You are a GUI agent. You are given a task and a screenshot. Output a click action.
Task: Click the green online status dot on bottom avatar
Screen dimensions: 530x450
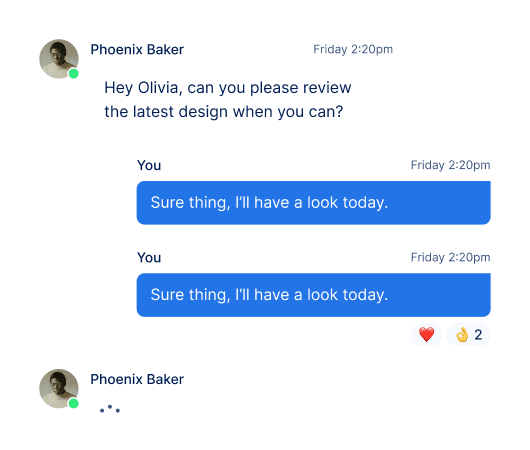coord(73,403)
